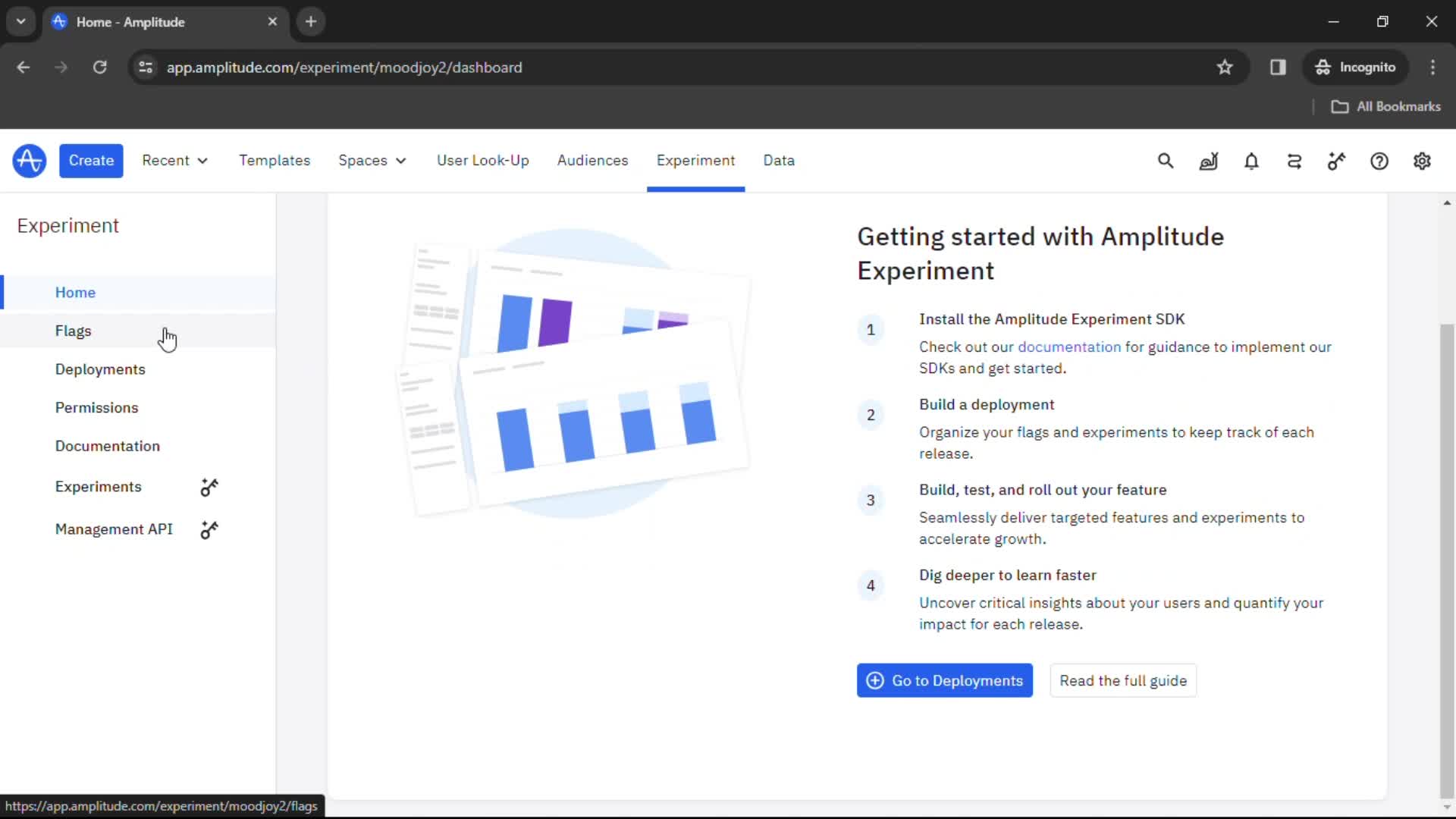
Task: Open the Chrome three-dot menu
Action: pyautogui.click(x=1432, y=67)
